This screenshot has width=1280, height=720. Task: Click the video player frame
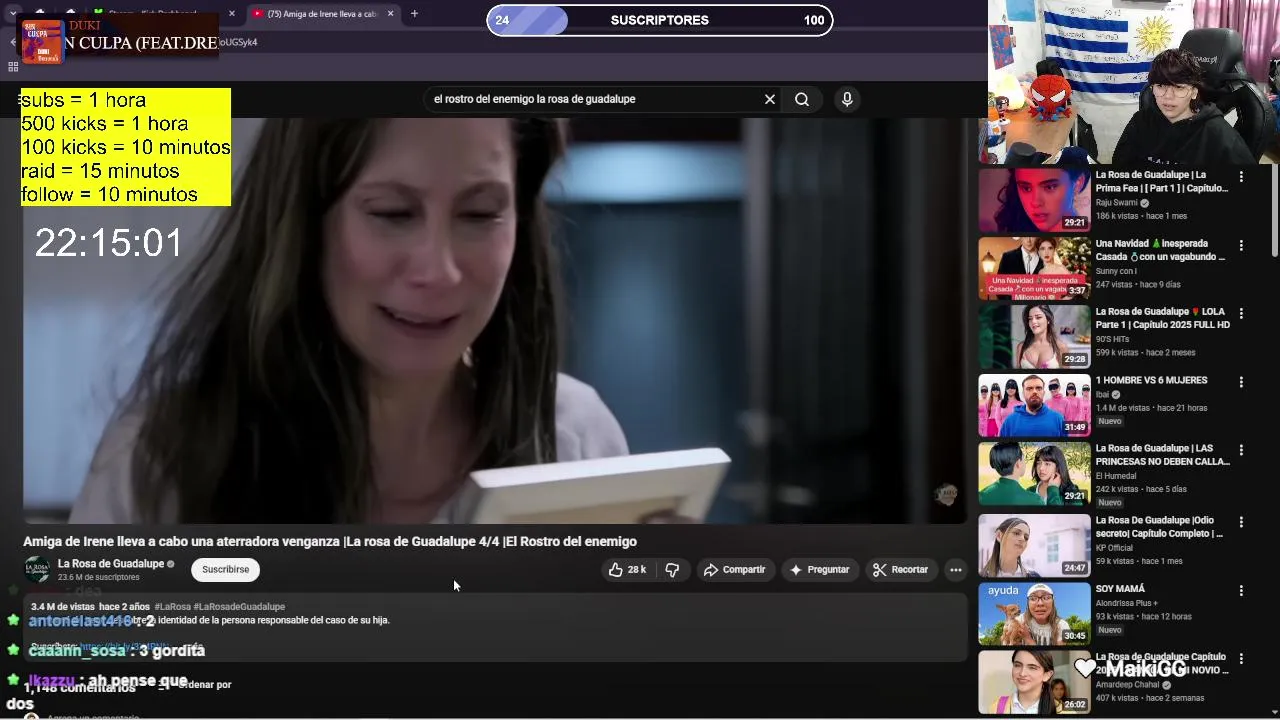tap(495, 320)
